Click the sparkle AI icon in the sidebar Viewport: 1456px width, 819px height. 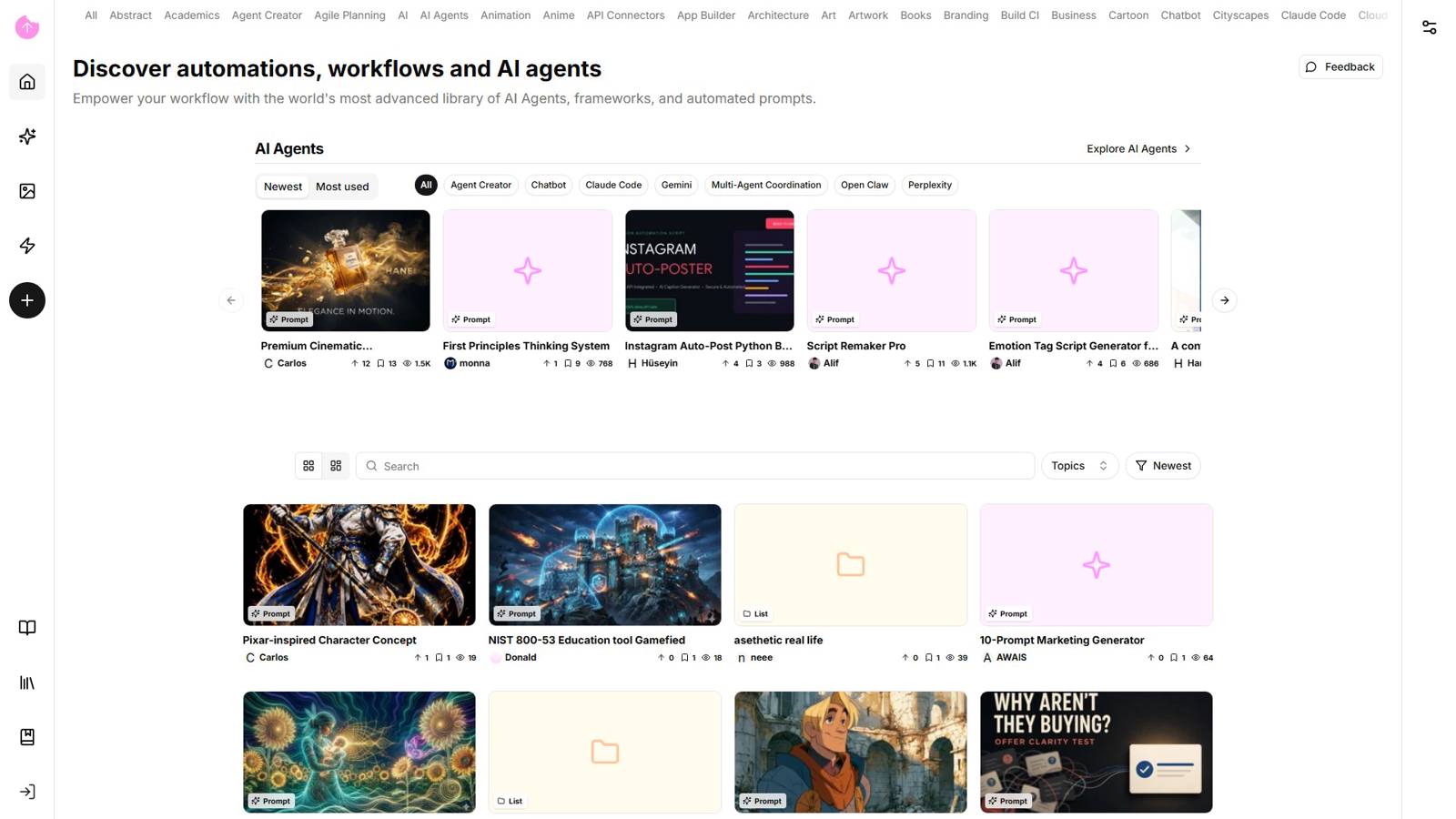click(27, 136)
